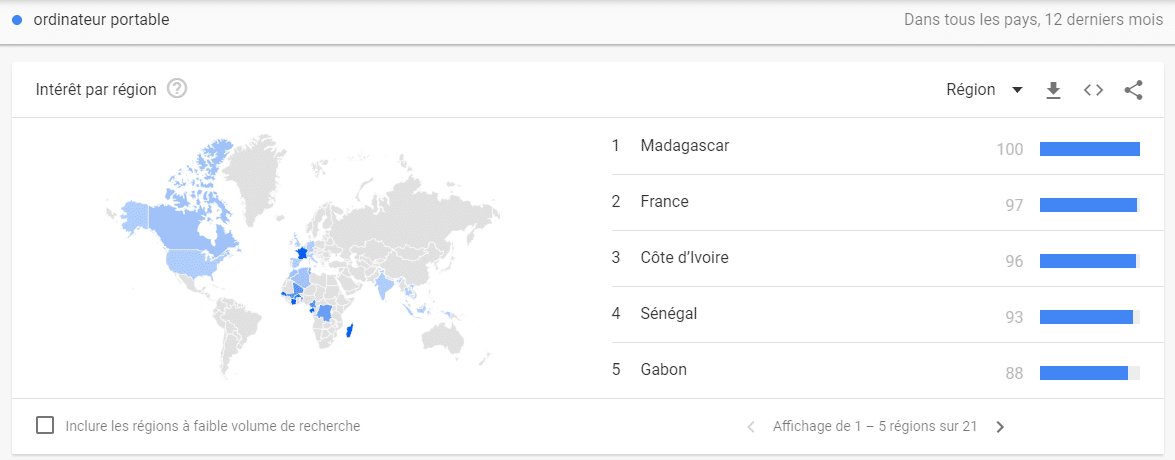This screenshot has width=1175, height=460.
Task: Click the Gabon region row
Action: (875, 371)
